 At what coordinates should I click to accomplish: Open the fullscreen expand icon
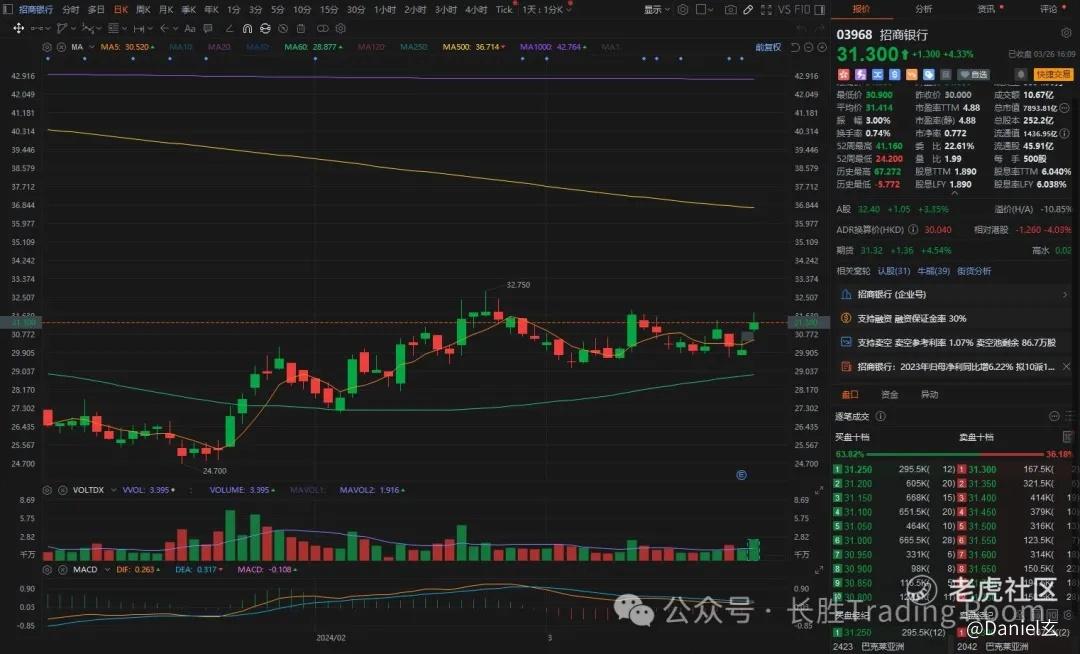pos(766,10)
